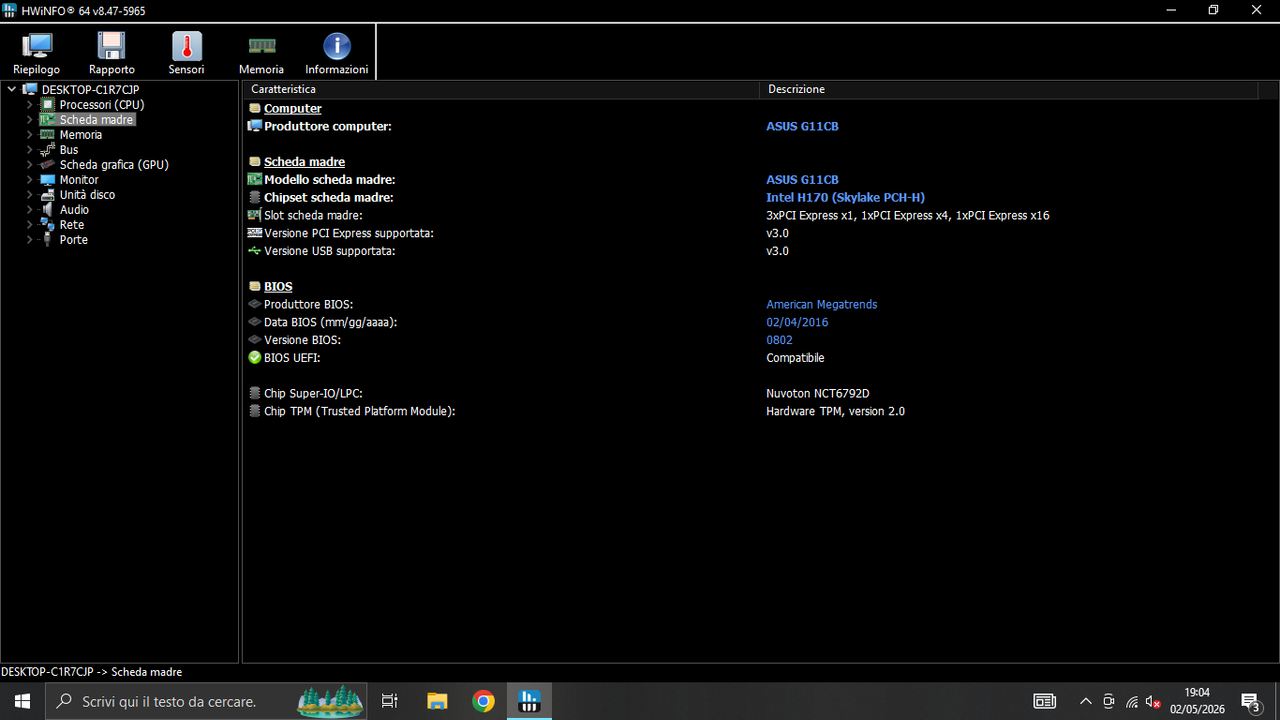Viewport: 1280px width, 720px height.
Task: Expand the Bus tree node arrow
Action: pos(30,150)
